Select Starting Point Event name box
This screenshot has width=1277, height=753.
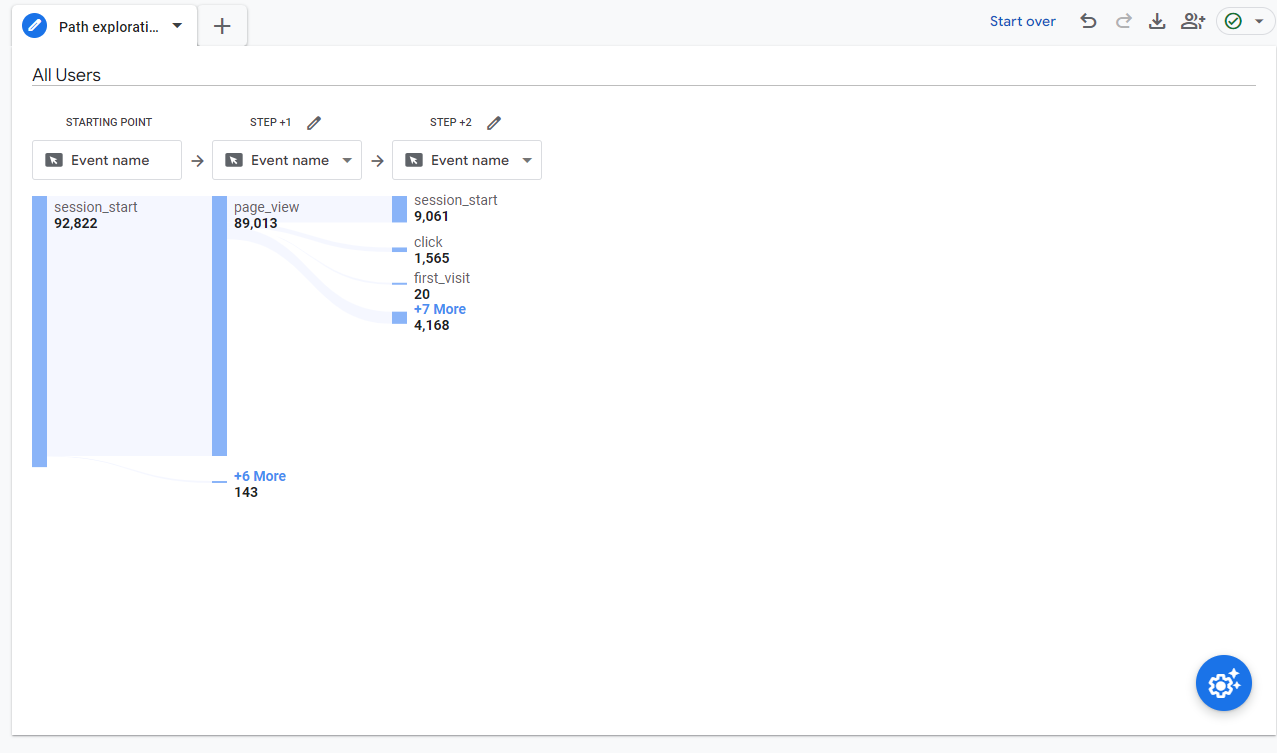pyautogui.click(x=107, y=160)
